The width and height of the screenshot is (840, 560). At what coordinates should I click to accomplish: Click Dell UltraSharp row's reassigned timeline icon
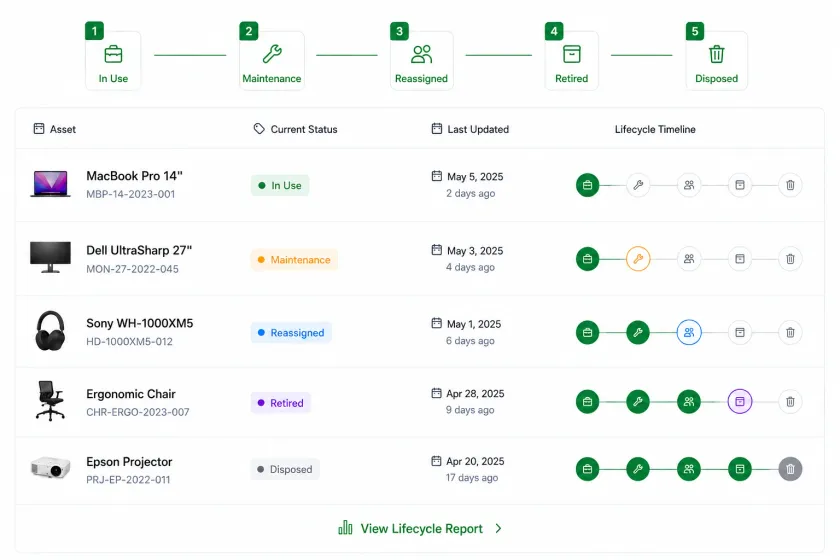click(x=689, y=259)
